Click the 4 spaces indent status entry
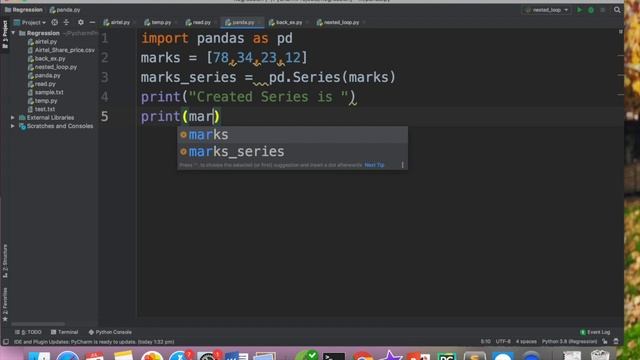The width and height of the screenshot is (640, 360). pos(526,341)
